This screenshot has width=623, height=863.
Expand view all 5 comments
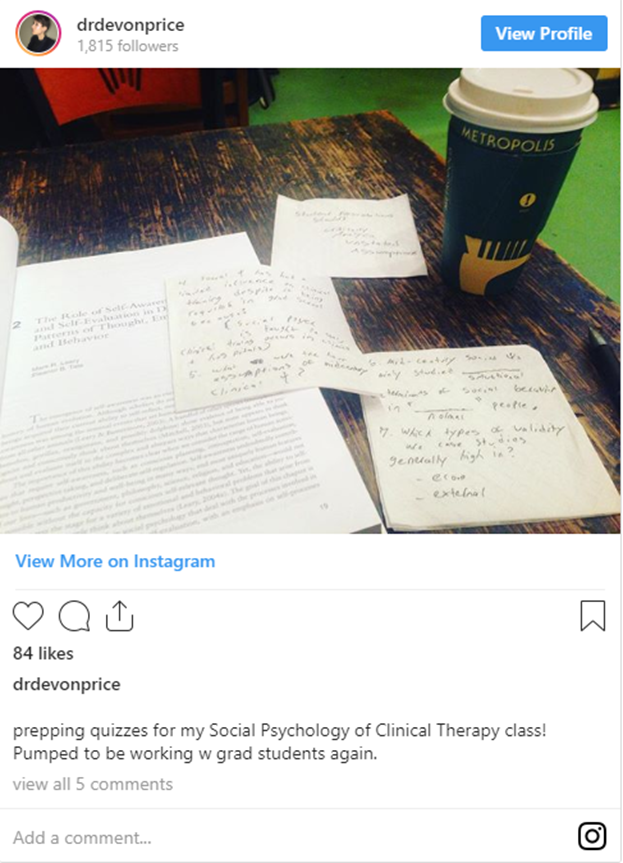[x=92, y=784]
